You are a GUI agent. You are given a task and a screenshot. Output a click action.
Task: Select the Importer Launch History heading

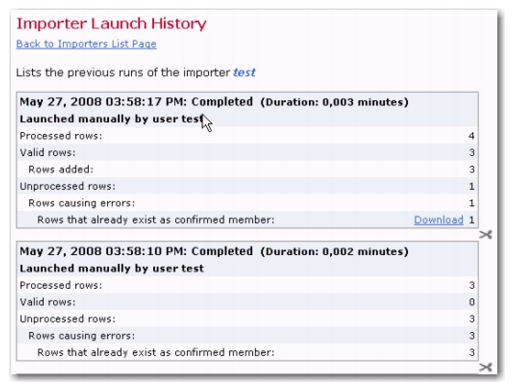click(x=111, y=24)
